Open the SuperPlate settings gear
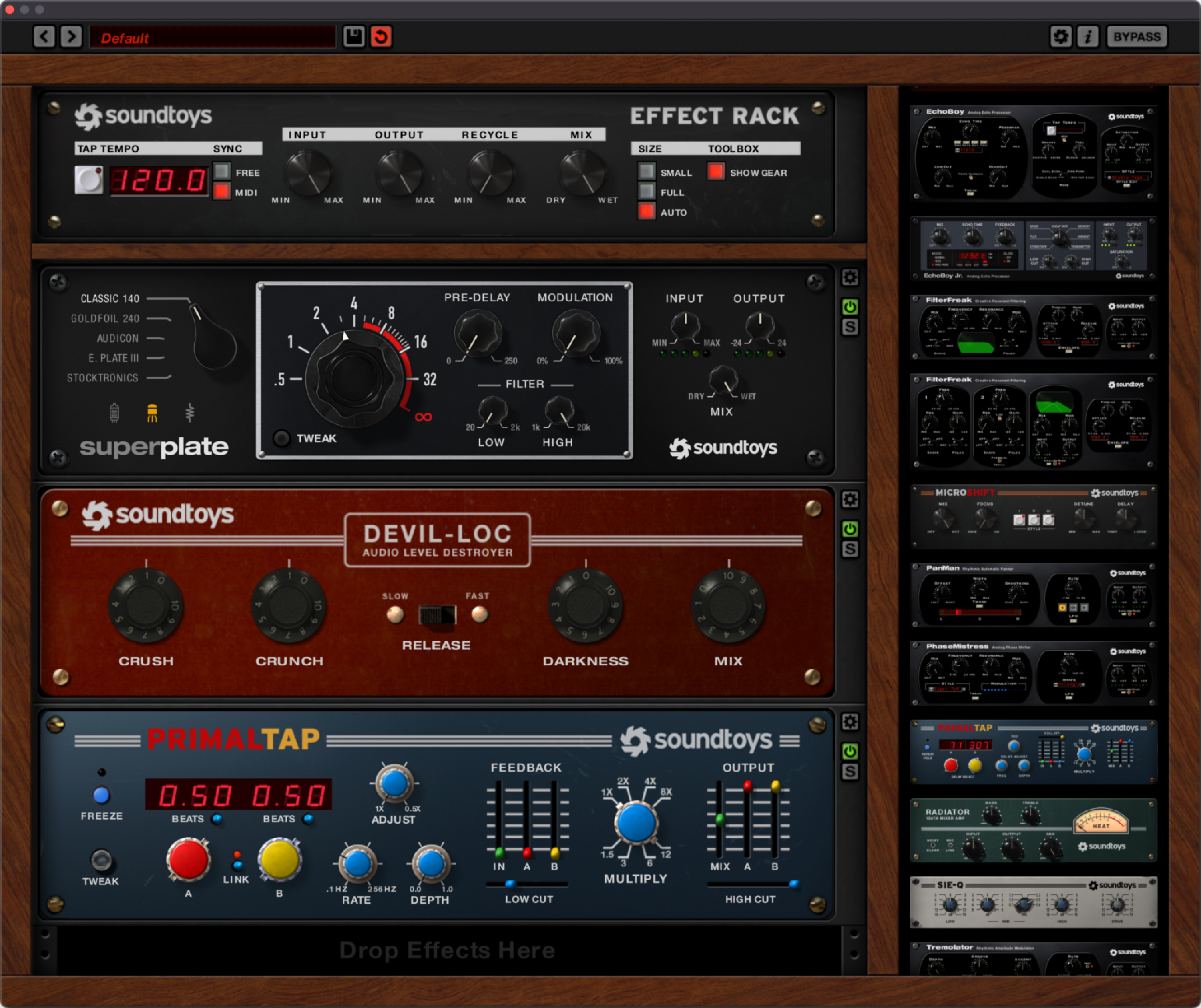 click(850, 278)
